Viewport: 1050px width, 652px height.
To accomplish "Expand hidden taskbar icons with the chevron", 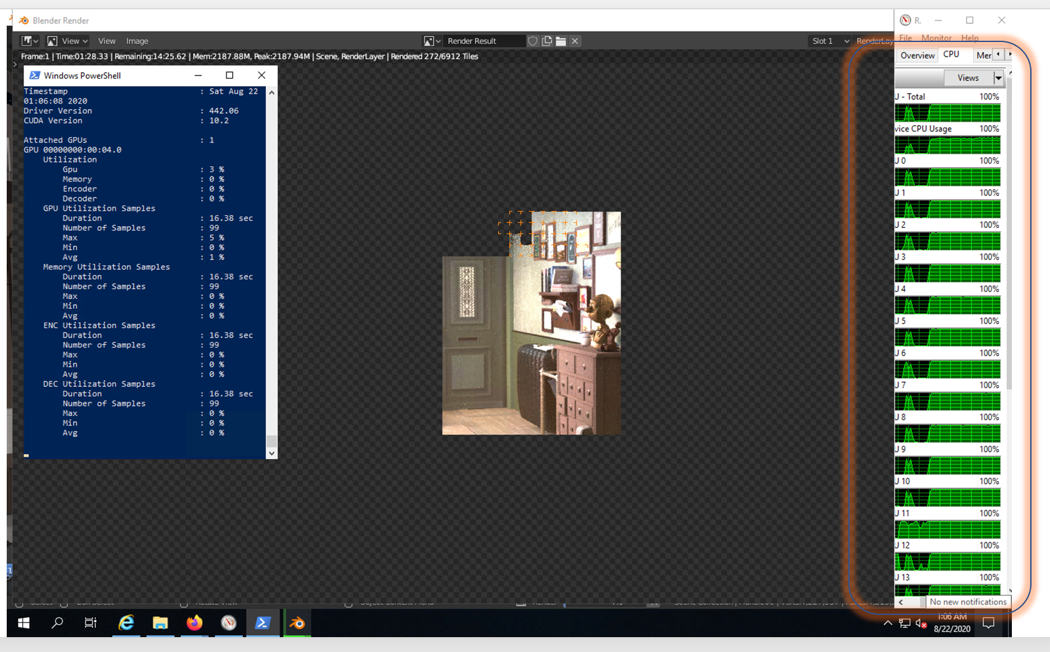I will click(x=888, y=623).
